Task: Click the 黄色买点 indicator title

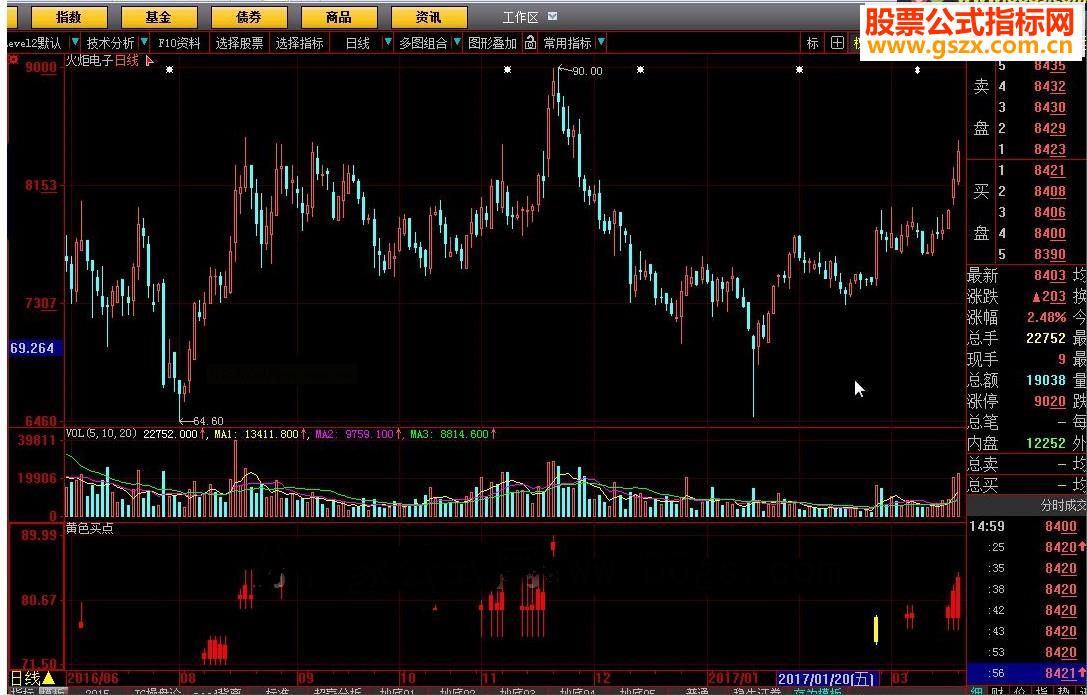Action: [90, 529]
